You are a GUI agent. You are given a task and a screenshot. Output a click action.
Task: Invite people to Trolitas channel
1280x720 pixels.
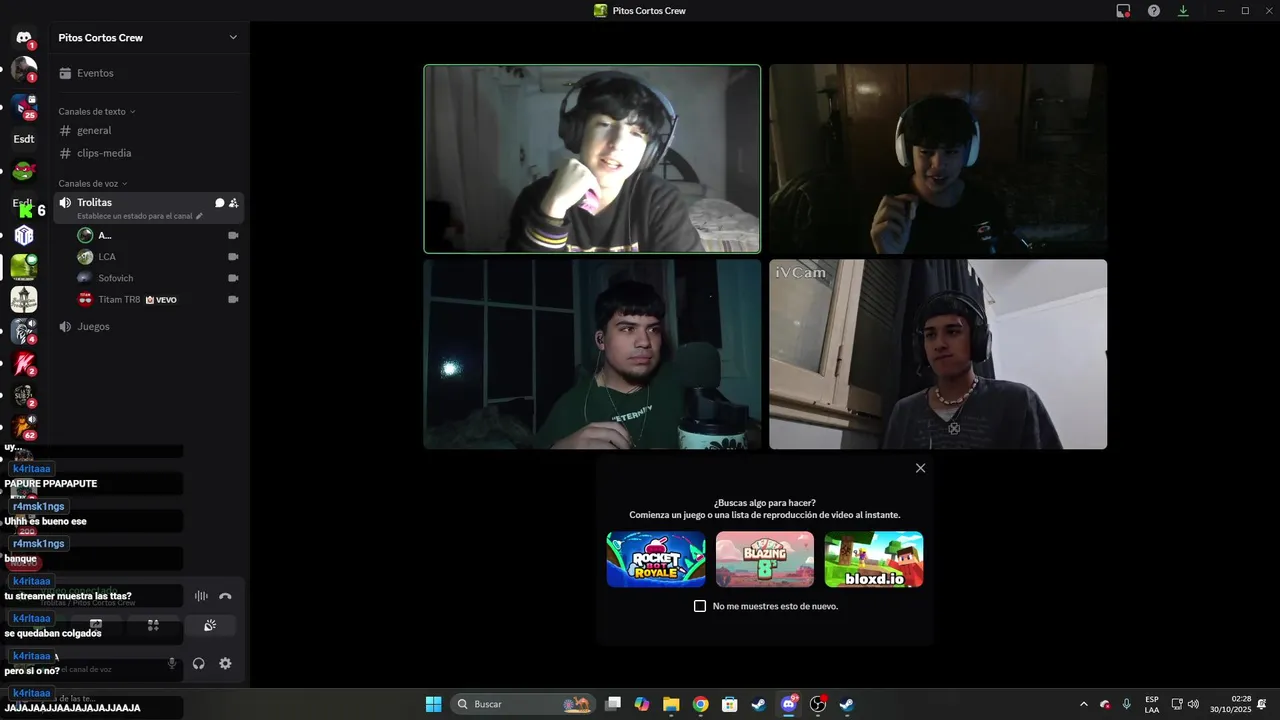(x=234, y=203)
